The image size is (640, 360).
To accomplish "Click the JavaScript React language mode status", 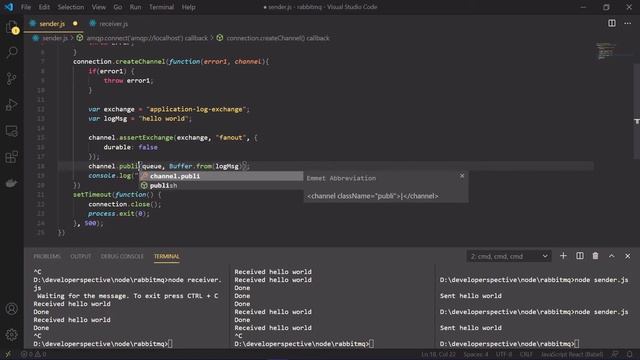I will tap(572, 354).
